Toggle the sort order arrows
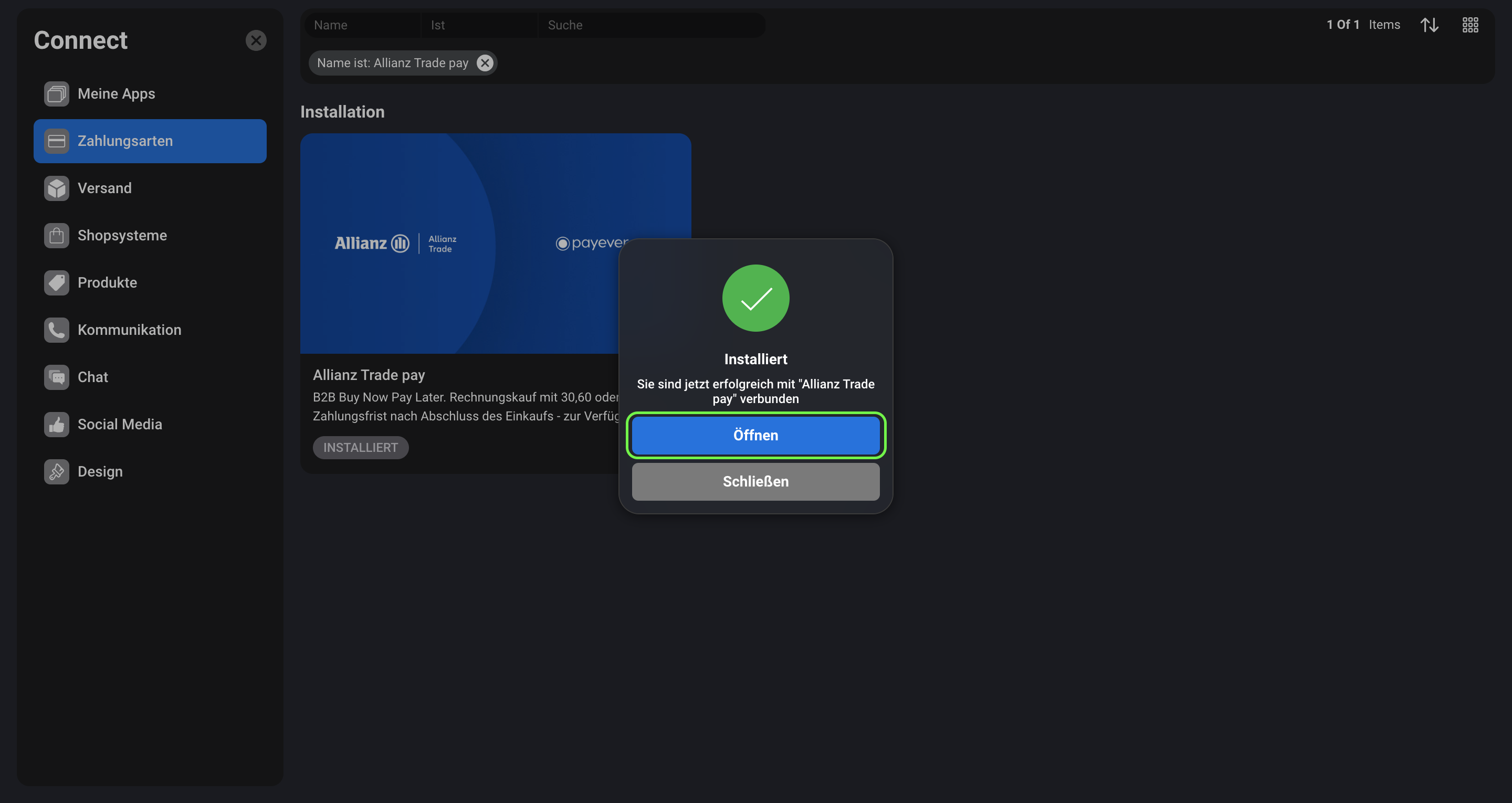Image resolution: width=1512 pixels, height=803 pixels. click(1429, 25)
